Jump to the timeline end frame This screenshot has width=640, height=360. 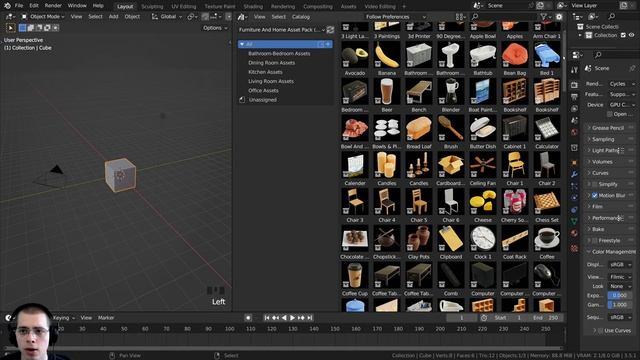pos(310,318)
